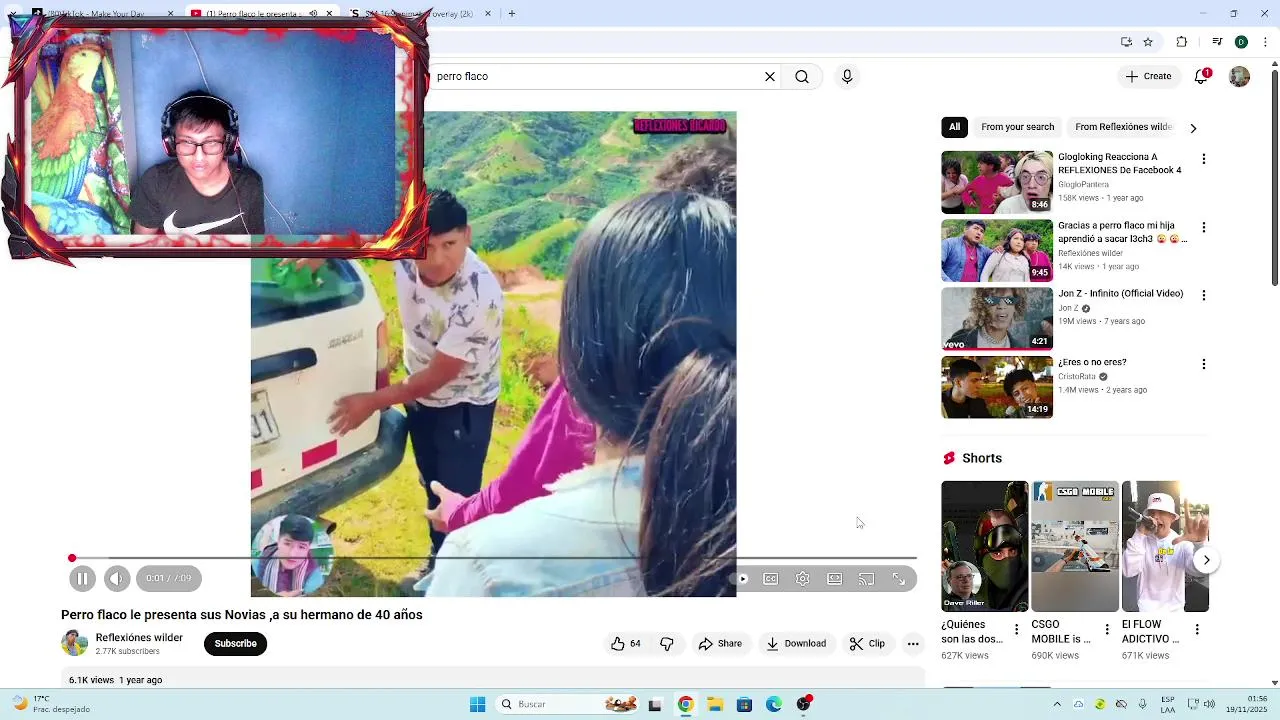Dislike the video
Viewport: 1280px width, 720px height.
[x=667, y=643]
